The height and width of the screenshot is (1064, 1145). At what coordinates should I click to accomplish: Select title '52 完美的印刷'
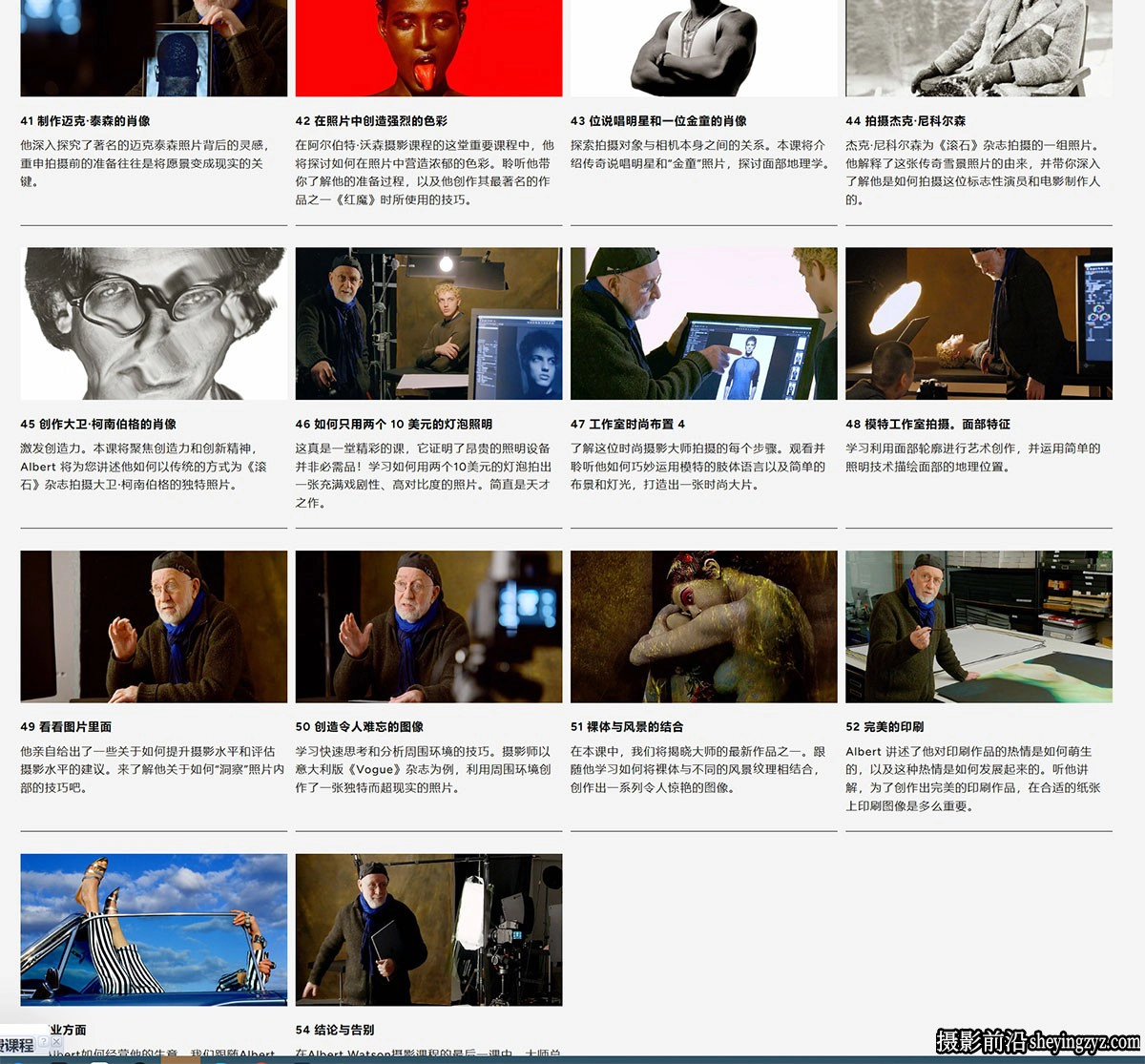(885, 727)
